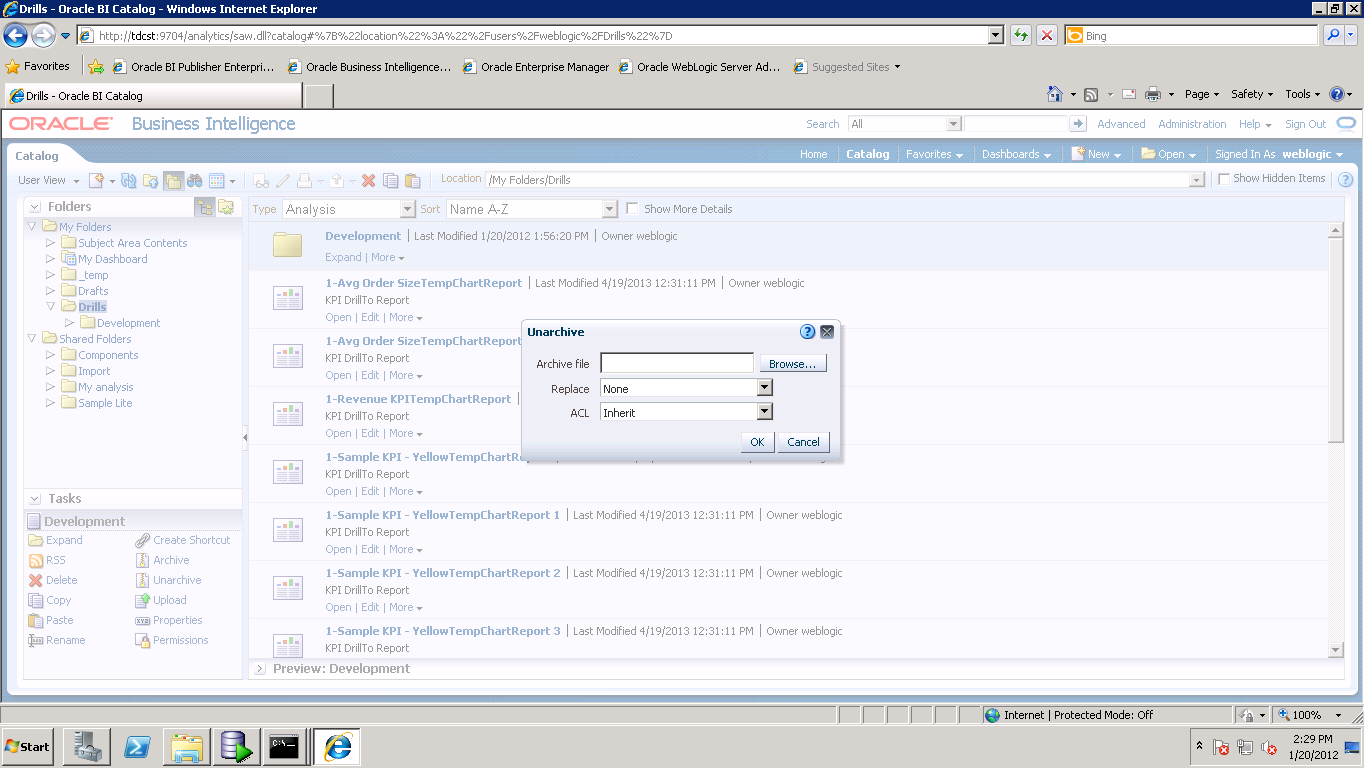
Task: Click the Browse button in Unarchive dialog
Action: coord(793,364)
